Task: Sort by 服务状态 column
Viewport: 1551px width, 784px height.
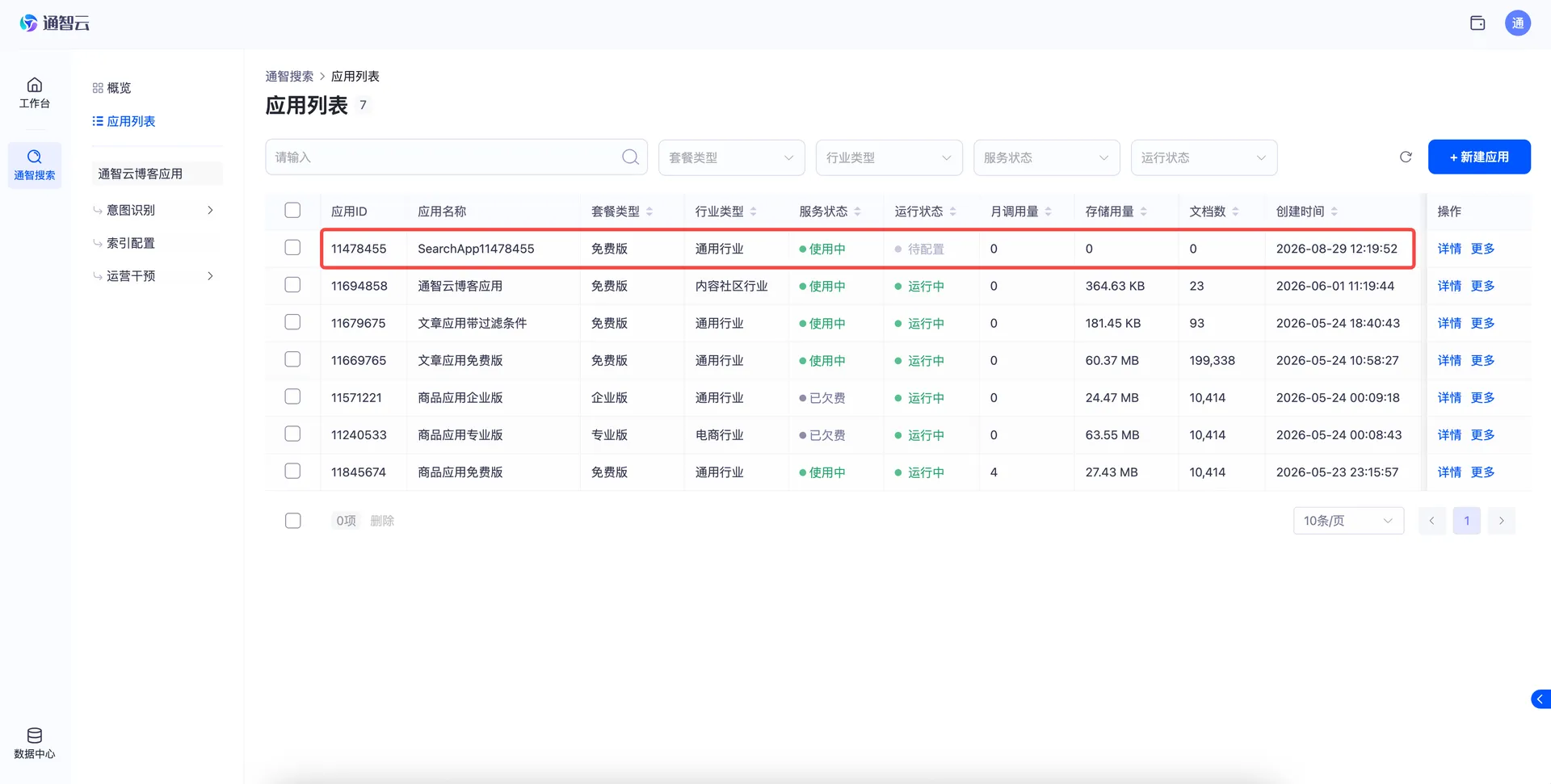Action: point(857,212)
